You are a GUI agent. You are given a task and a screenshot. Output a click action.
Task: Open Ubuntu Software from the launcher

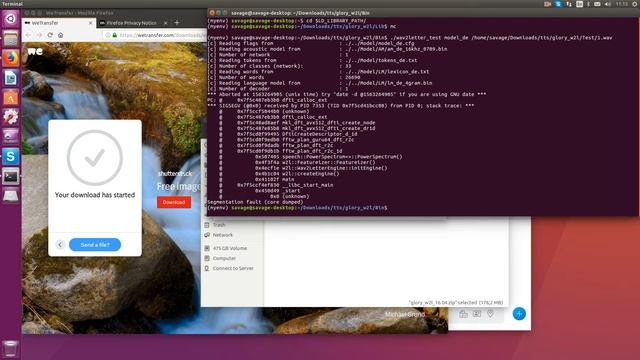point(11,97)
